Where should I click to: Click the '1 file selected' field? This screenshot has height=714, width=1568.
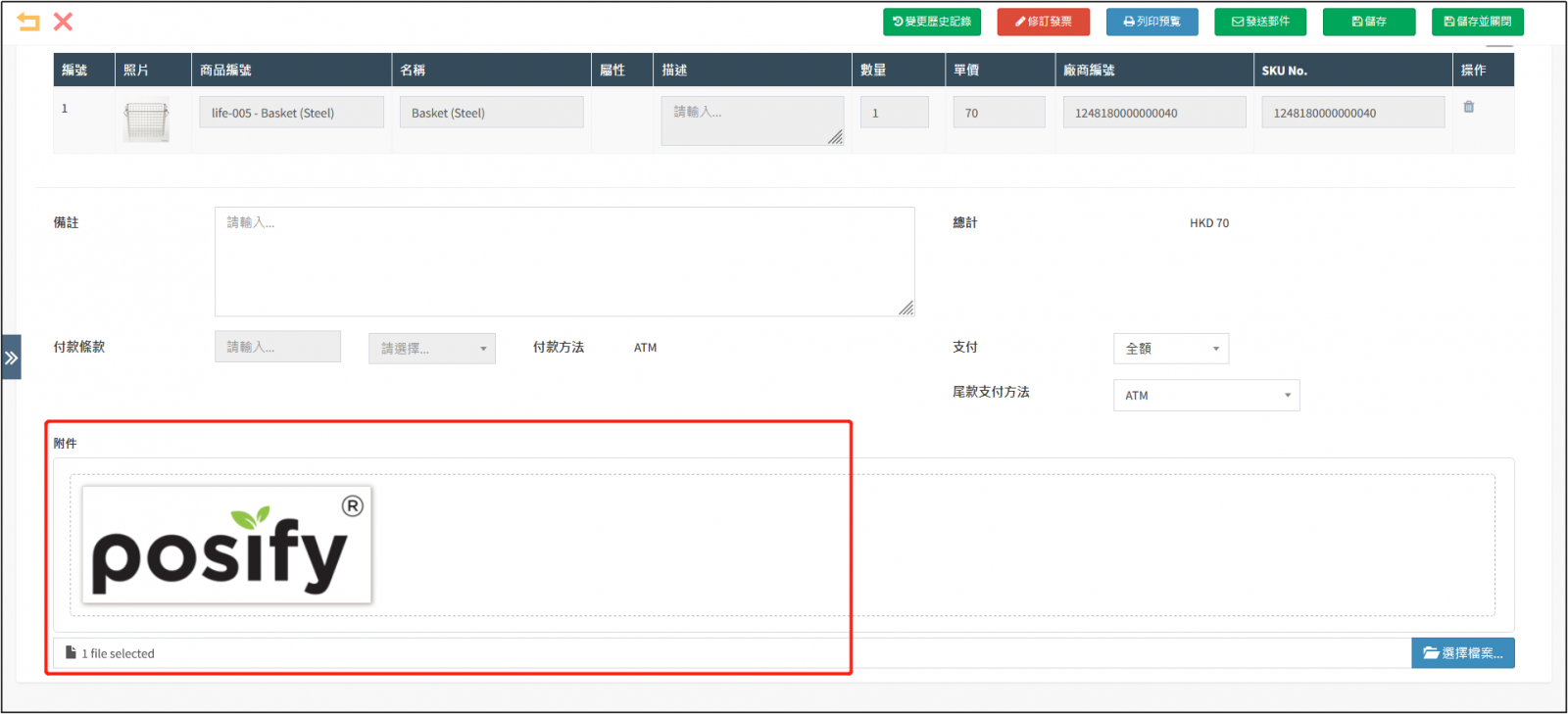coord(732,653)
